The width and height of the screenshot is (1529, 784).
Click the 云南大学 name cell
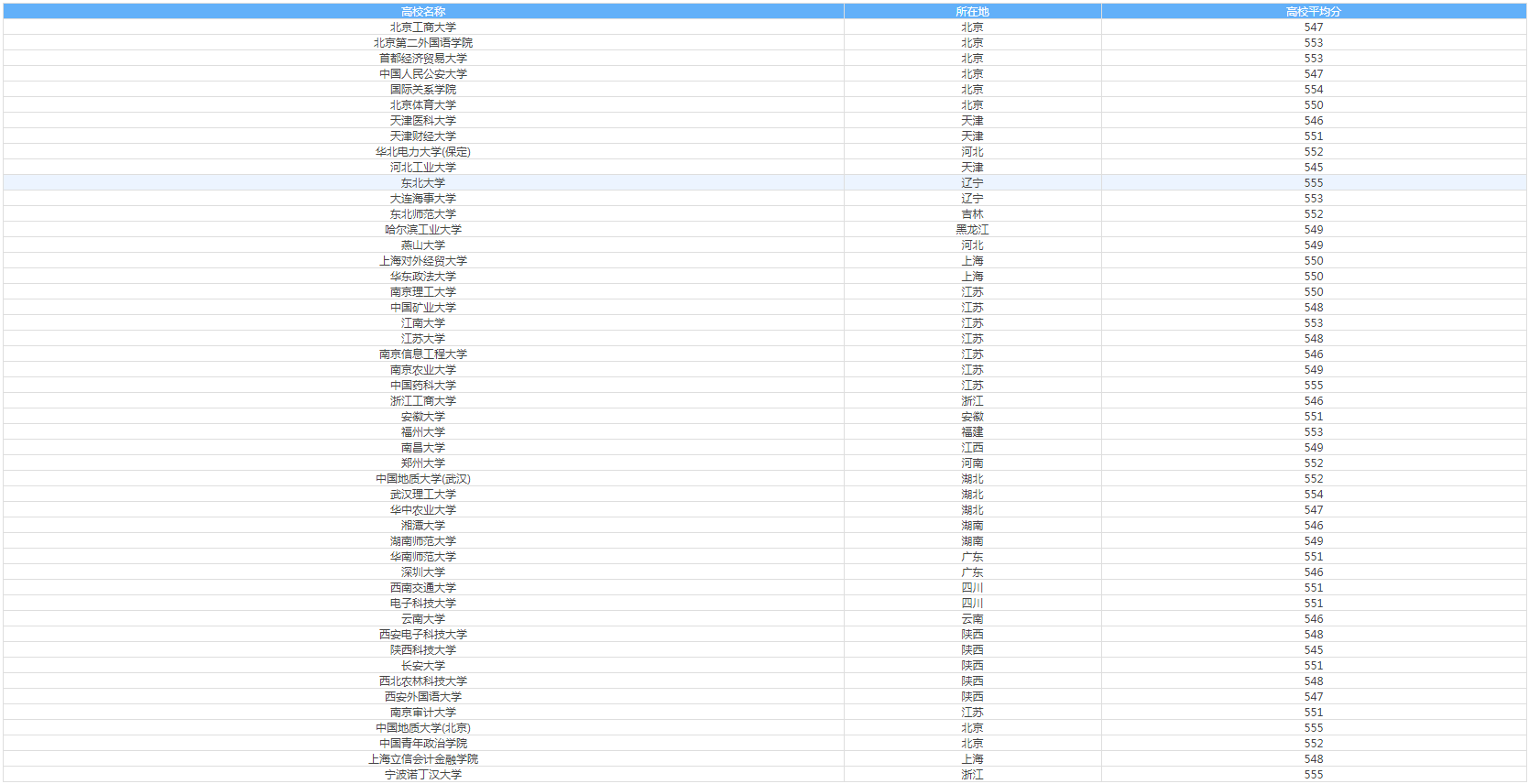tap(423, 619)
